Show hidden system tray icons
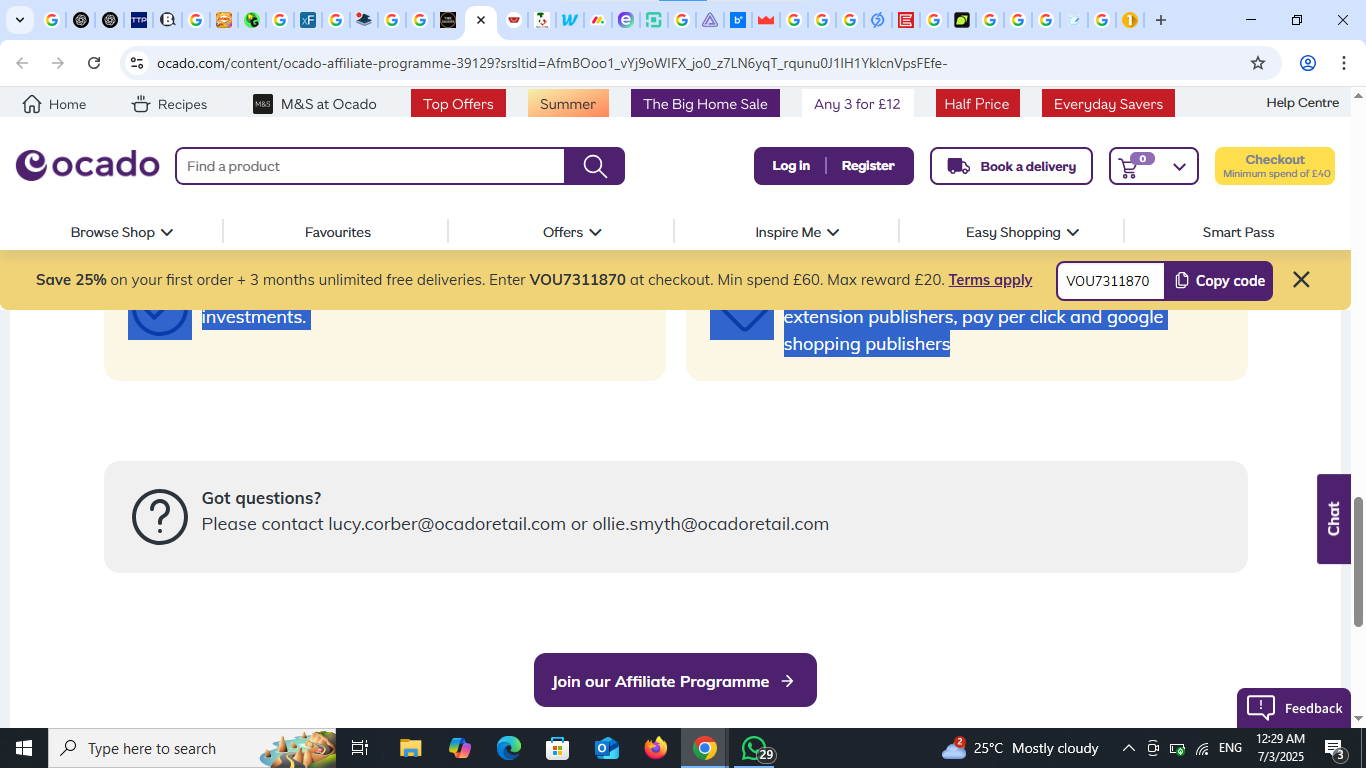The width and height of the screenshot is (1366, 768). click(1129, 748)
